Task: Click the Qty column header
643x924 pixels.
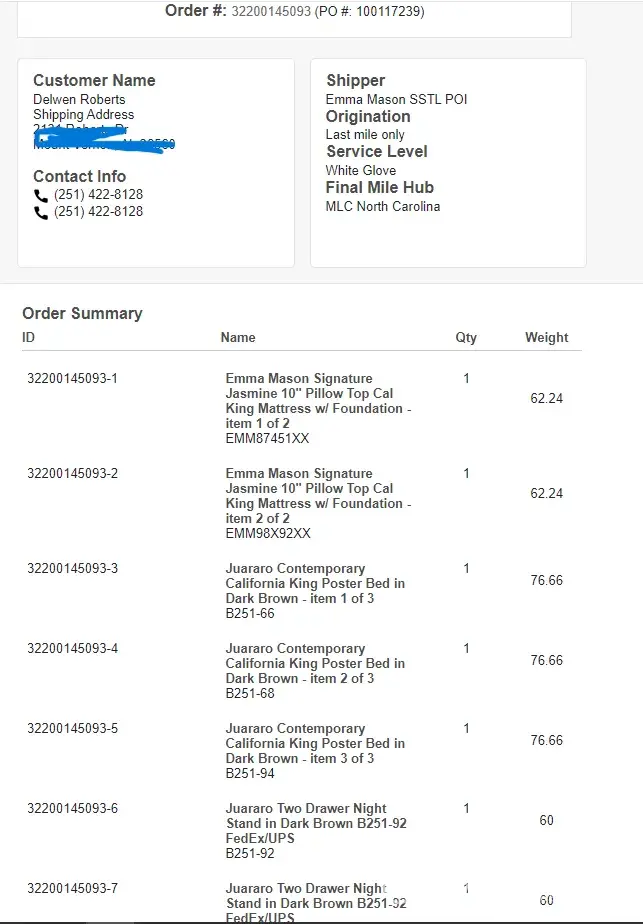Action: 466,338
